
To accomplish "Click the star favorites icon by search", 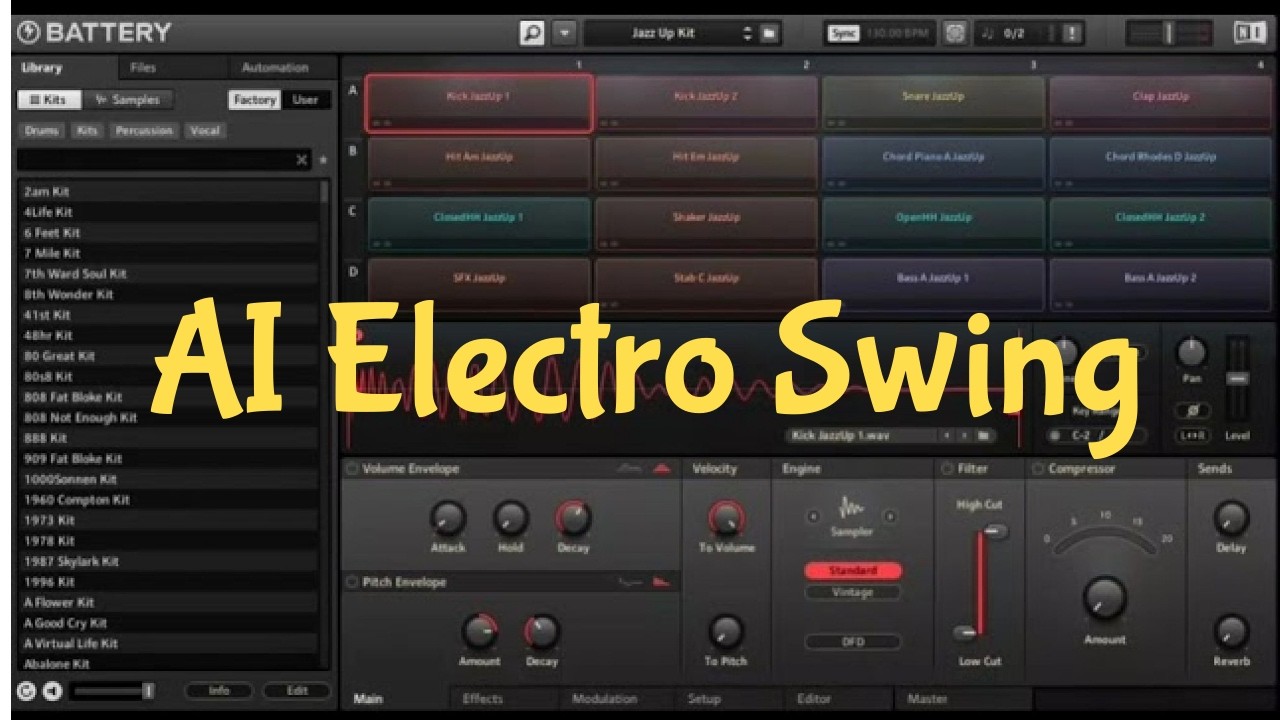I will coord(322,160).
